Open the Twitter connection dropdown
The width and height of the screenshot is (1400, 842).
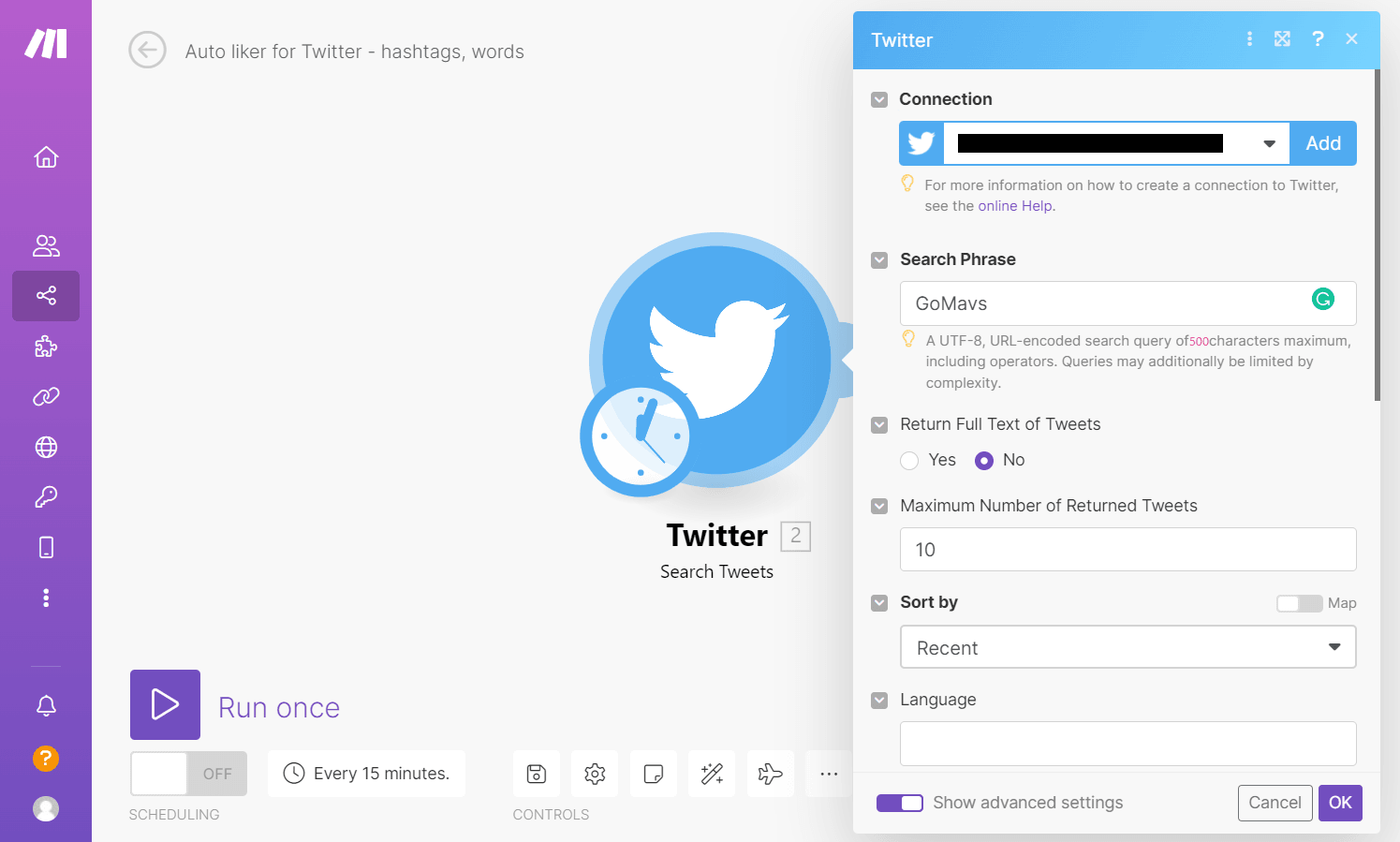click(1269, 143)
